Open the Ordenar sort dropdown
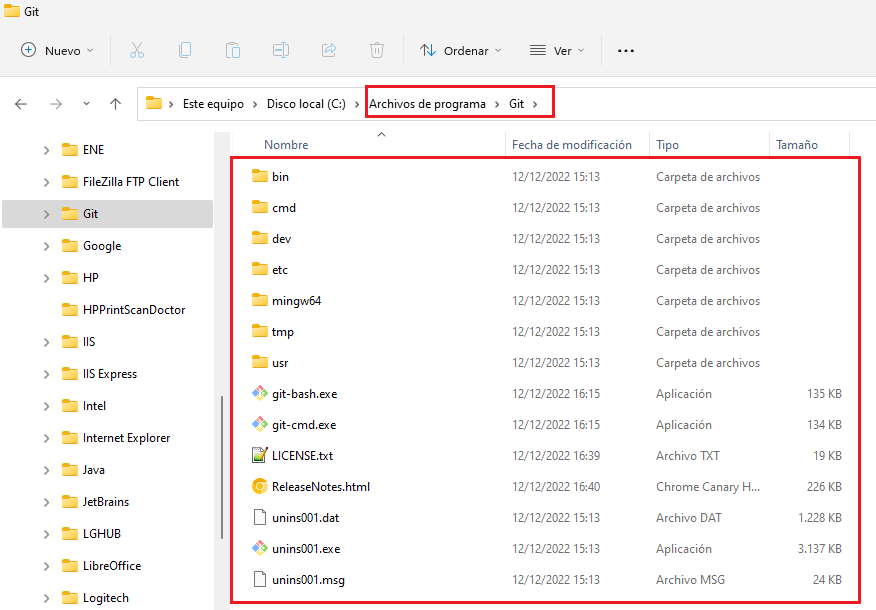The width and height of the screenshot is (876, 610). click(x=461, y=50)
